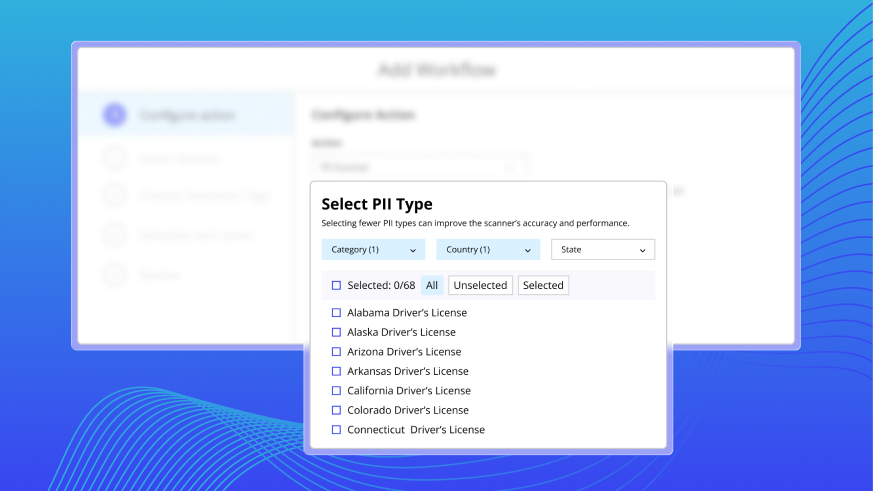Enable the Alaska Driver's License checkbox
The width and height of the screenshot is (873, 491).
tap(336, 332)
